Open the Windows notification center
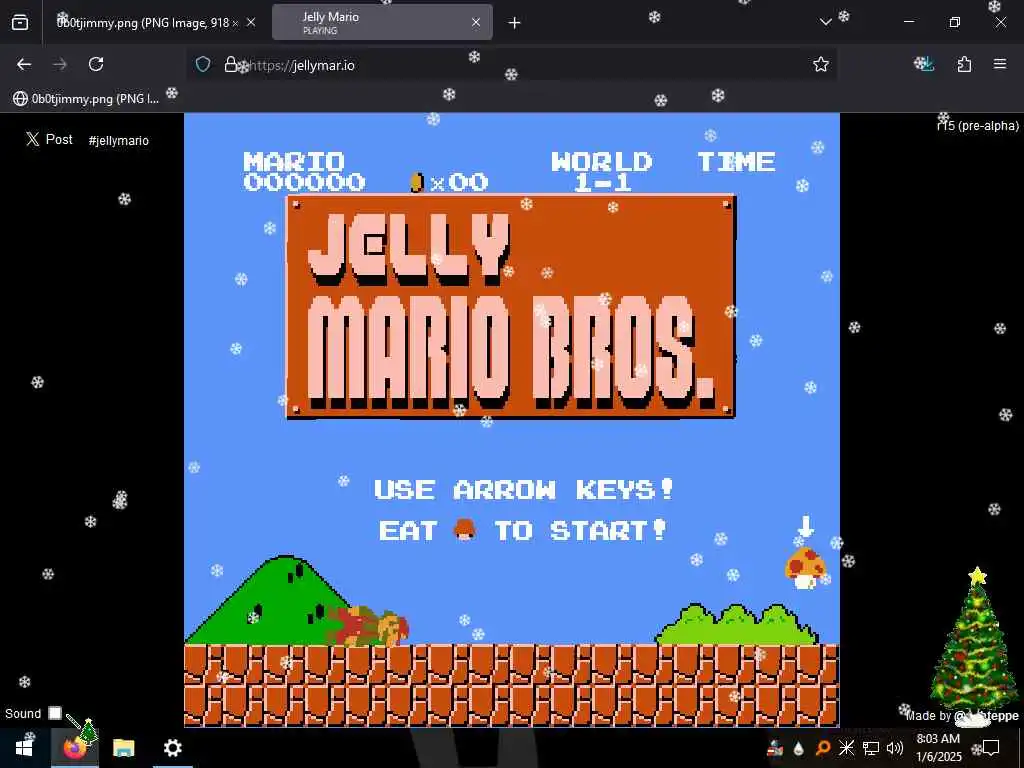Image resolution: width=1024 pixels, height=768 pixels. pyautogui.click(x=991, y=748)
